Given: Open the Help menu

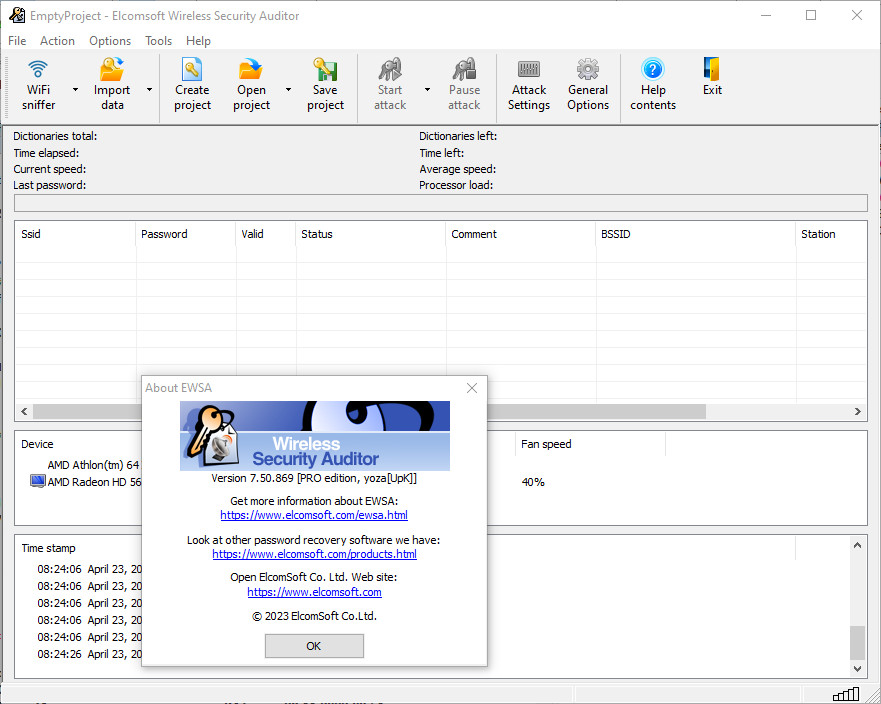Looking at the screenshot, I should tap(198, 41).
